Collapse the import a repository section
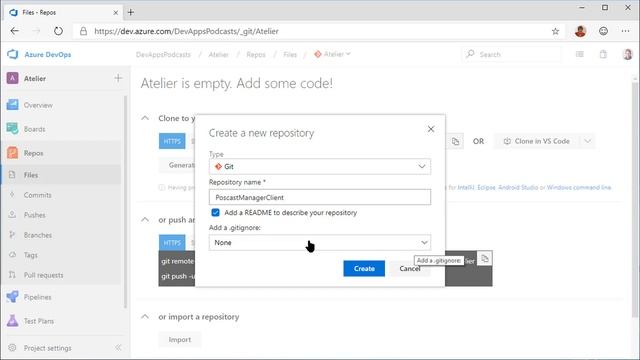Viewport: 640px width, 360px height. click(x=145, y=317)
